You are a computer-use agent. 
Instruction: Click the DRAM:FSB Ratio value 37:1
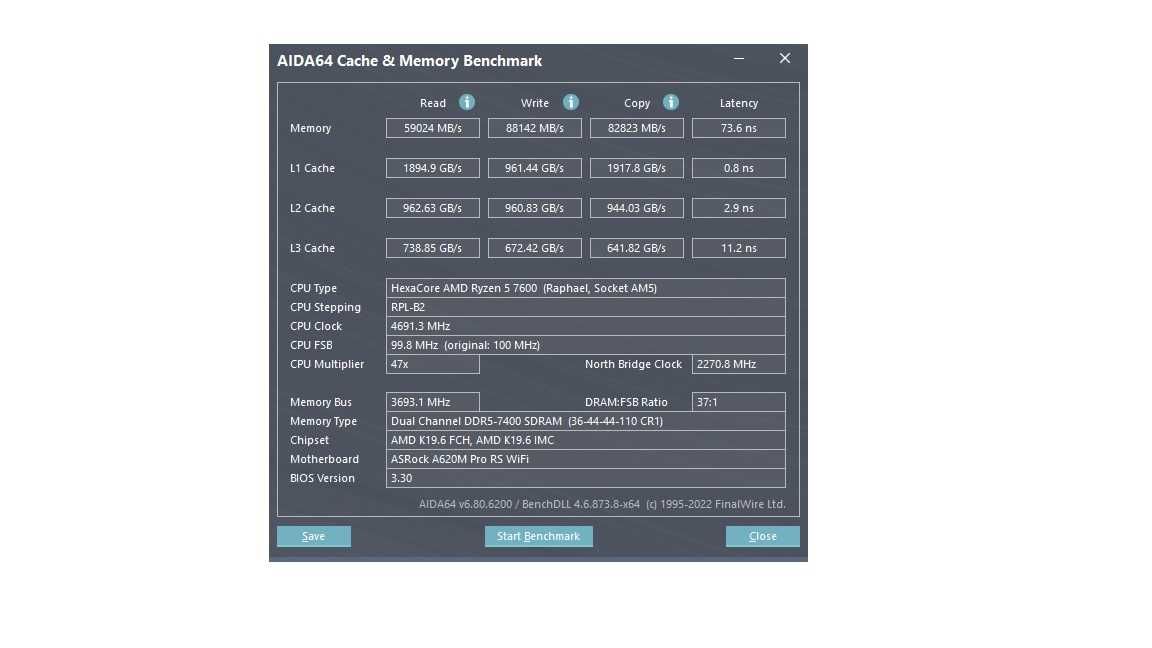click(x=738, y=402)
